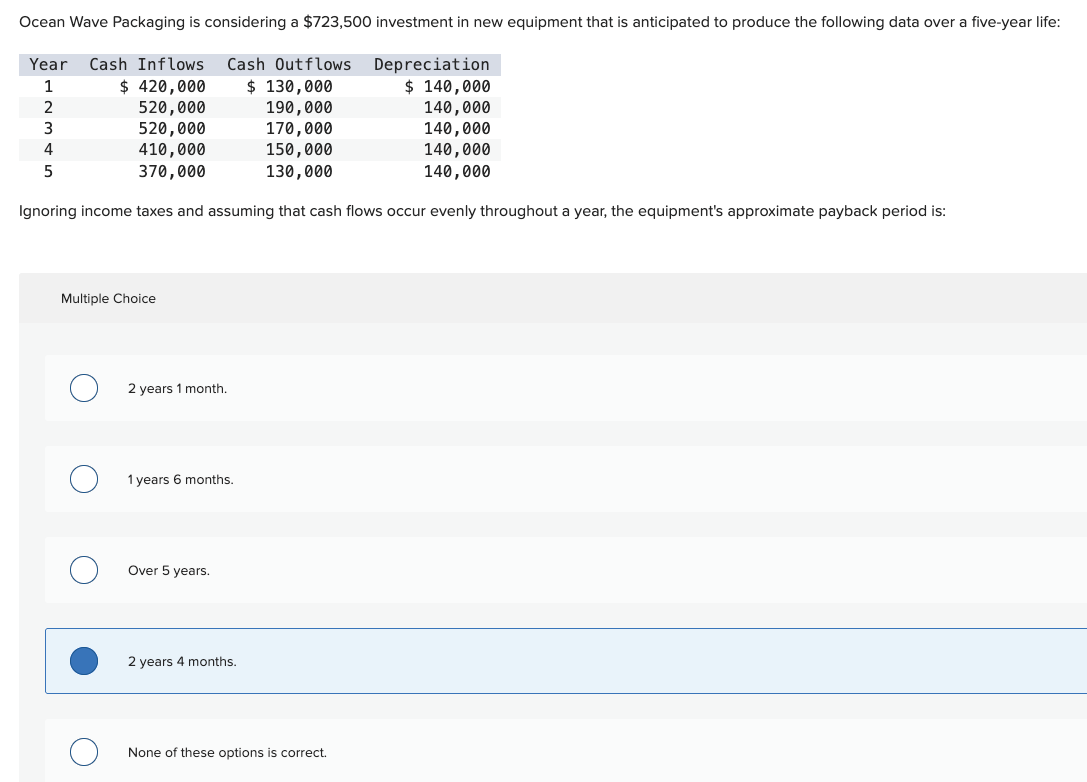Click the '190,000' cash outflow cell

[x=299, y=107]
